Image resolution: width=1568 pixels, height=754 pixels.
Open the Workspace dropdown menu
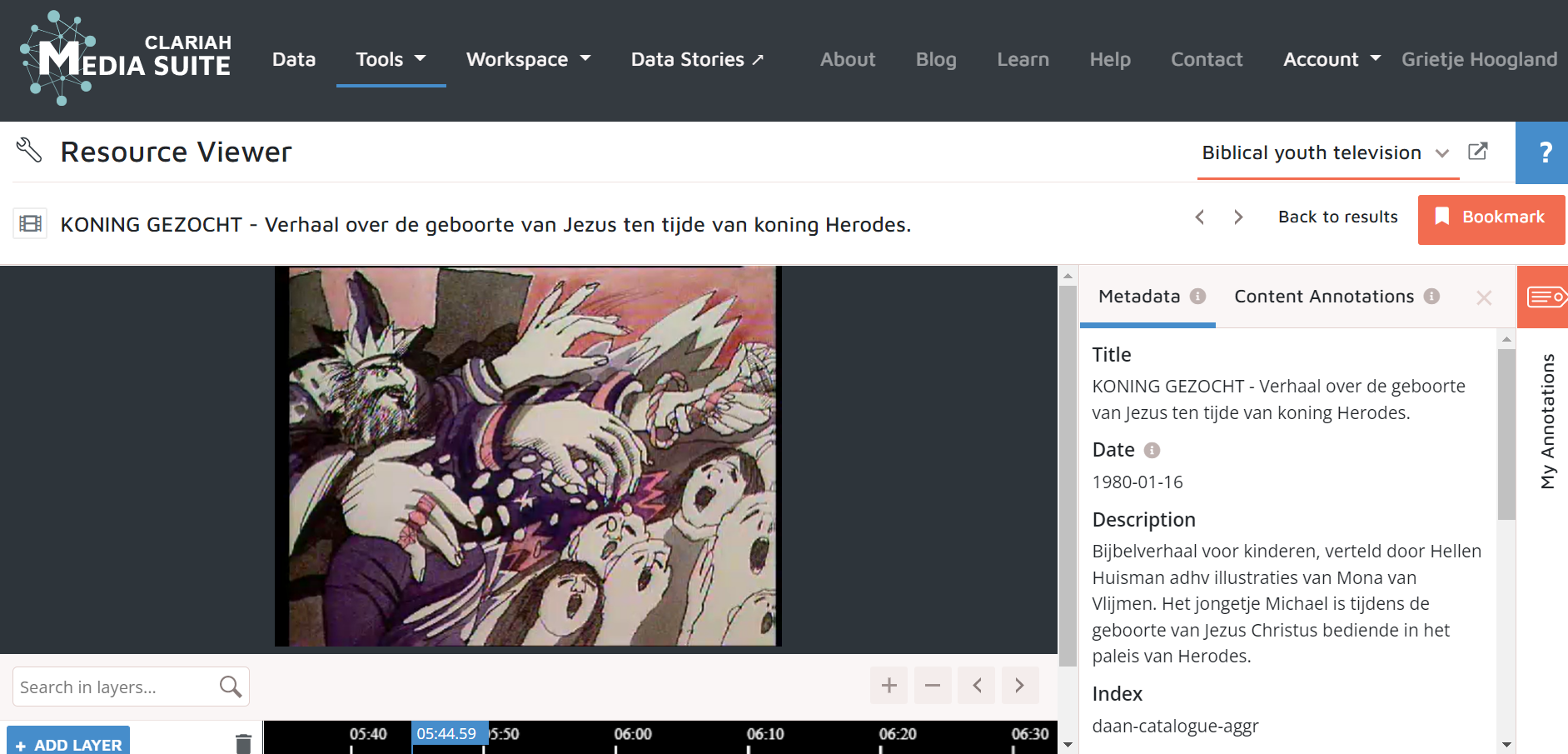pos(528,59)
